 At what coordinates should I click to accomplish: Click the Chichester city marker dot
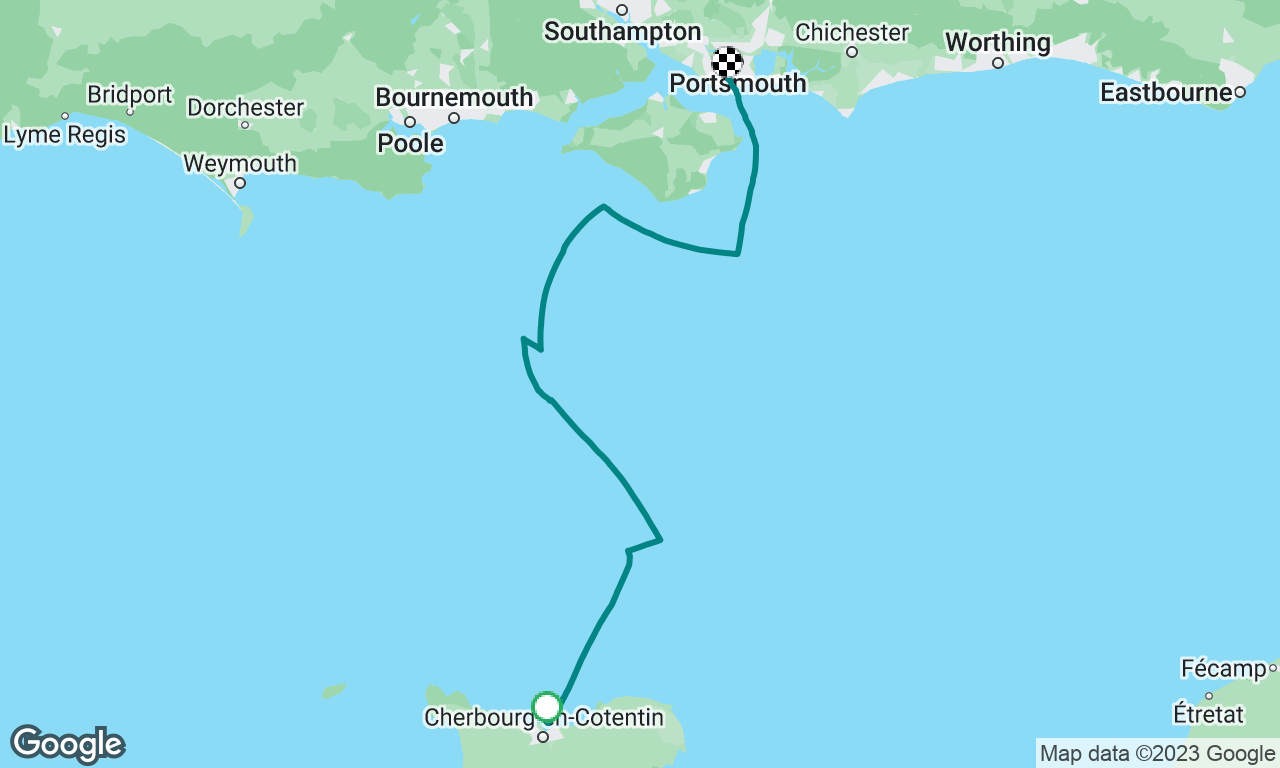pos(851,52)
